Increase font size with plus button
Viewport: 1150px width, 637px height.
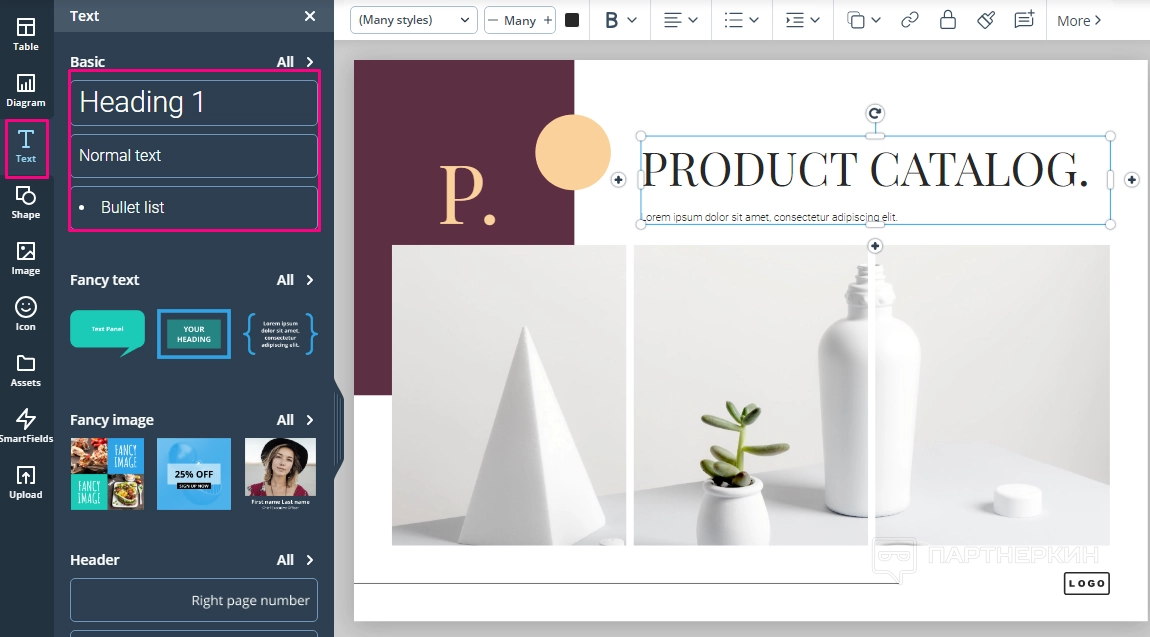point(547,20)
